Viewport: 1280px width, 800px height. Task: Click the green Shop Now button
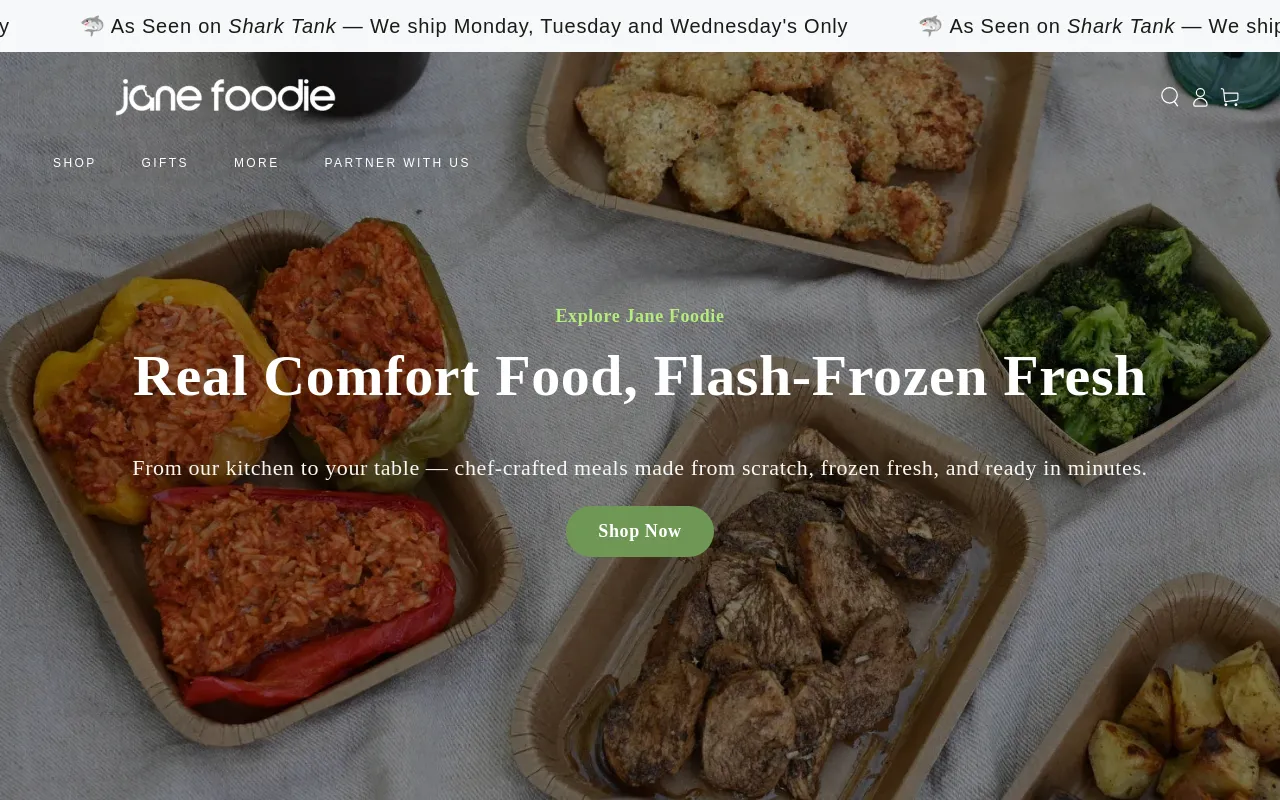point(640,531)
